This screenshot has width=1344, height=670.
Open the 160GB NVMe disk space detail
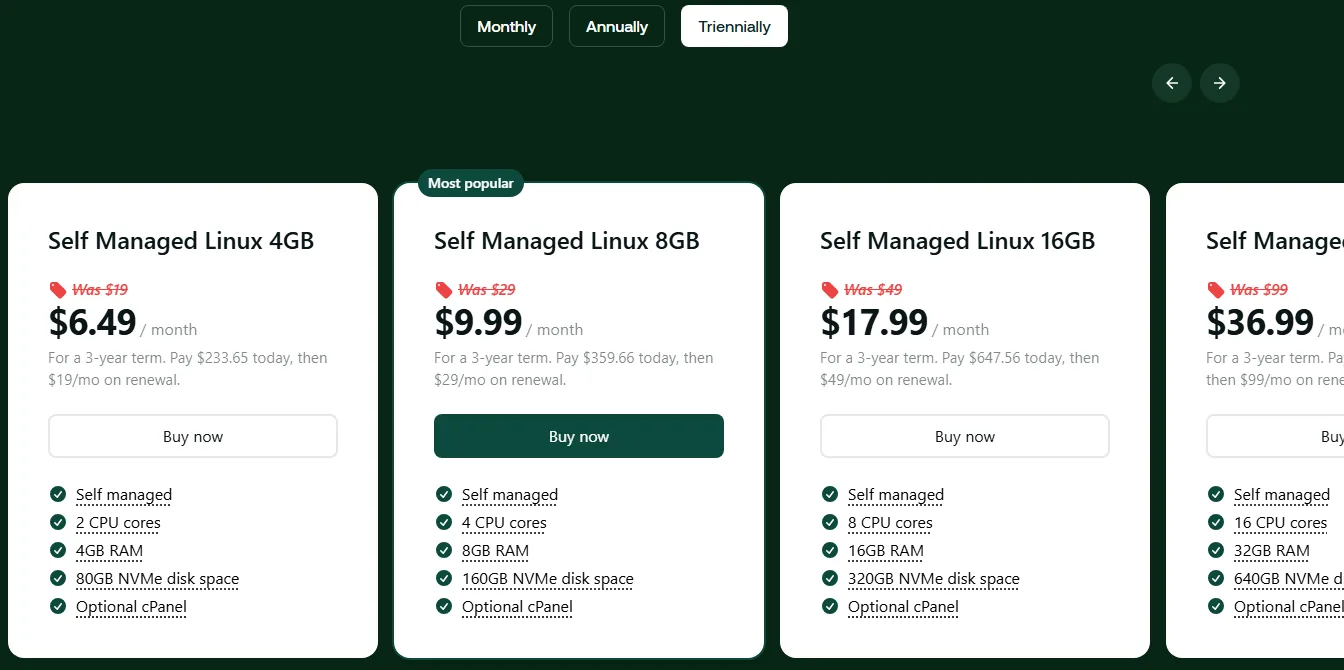pos(548,579)
